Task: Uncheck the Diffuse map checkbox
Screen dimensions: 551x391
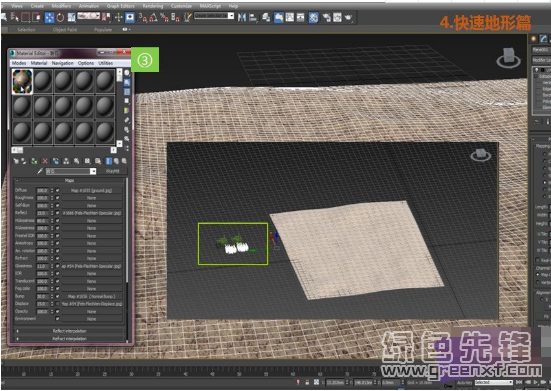Action: (58, 190)
